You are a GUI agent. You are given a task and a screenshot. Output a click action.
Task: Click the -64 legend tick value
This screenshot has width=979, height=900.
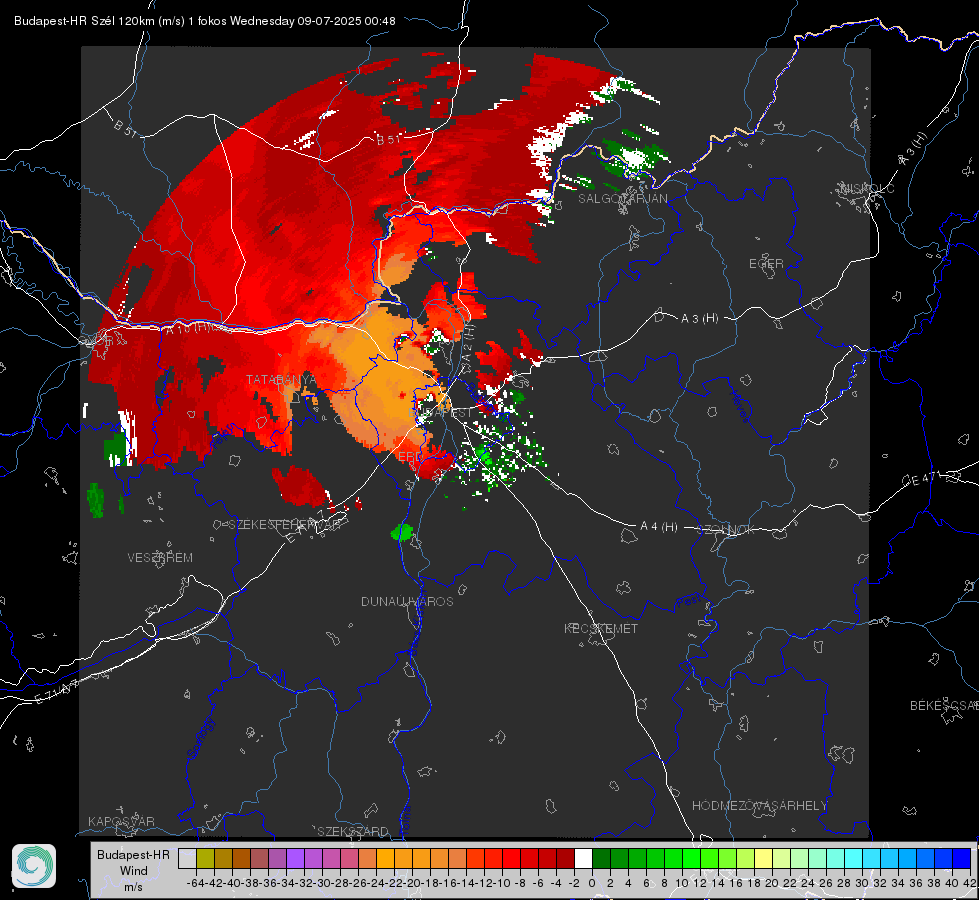(196, 883)
